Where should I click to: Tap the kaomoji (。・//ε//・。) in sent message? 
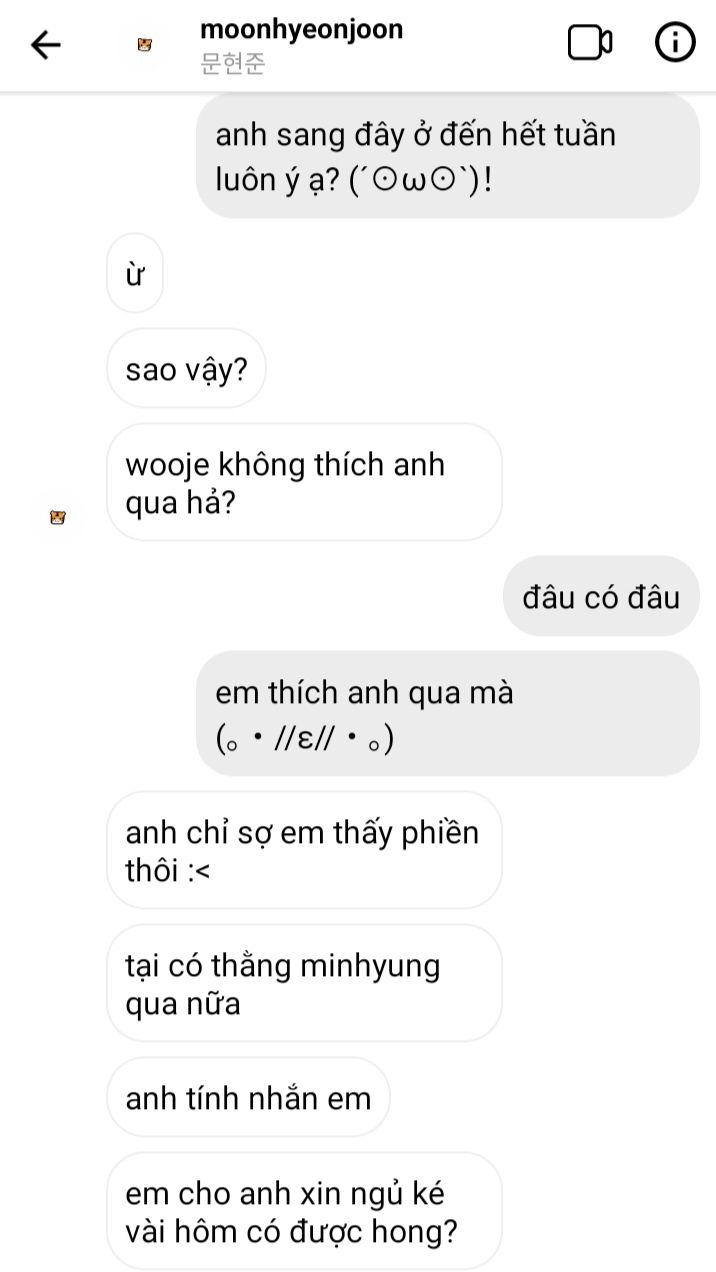(305, 739)
